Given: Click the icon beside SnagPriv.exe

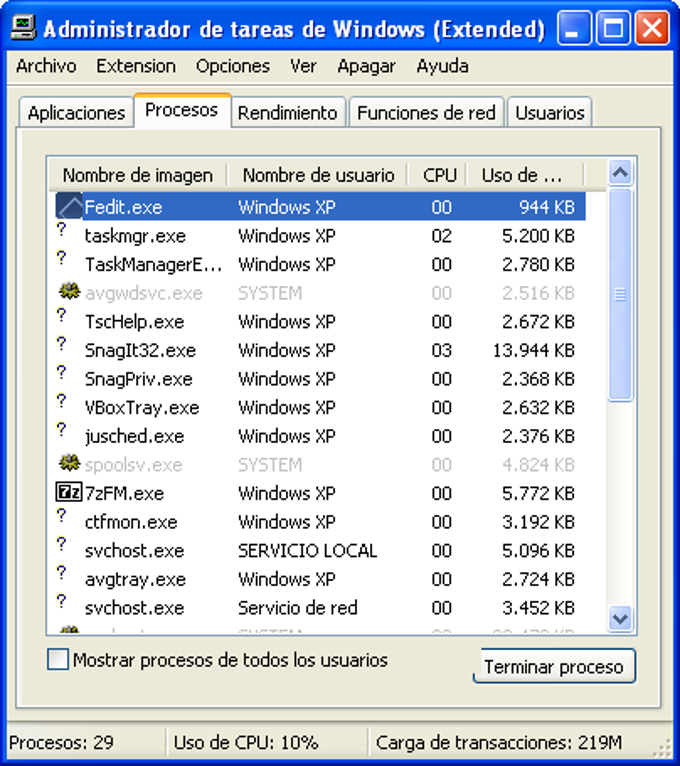Looking at the screenshot, I should tap(61, 372).
